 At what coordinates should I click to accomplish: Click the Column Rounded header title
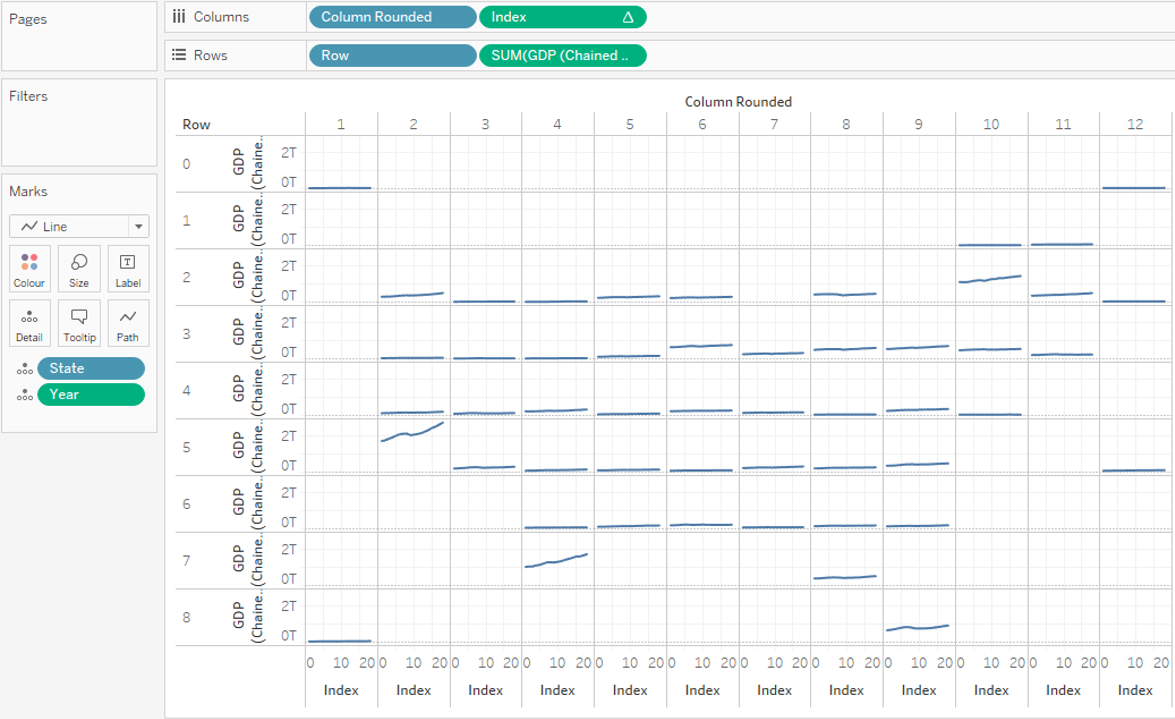point(738,102)
